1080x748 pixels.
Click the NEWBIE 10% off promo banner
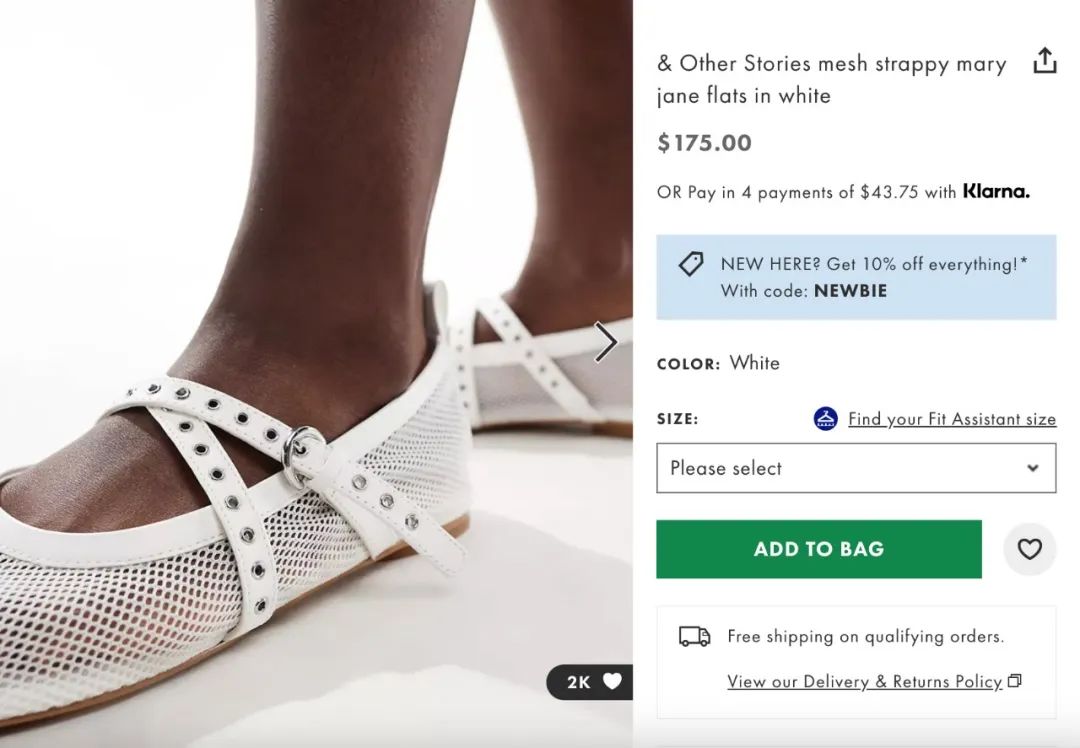[856, 277]
